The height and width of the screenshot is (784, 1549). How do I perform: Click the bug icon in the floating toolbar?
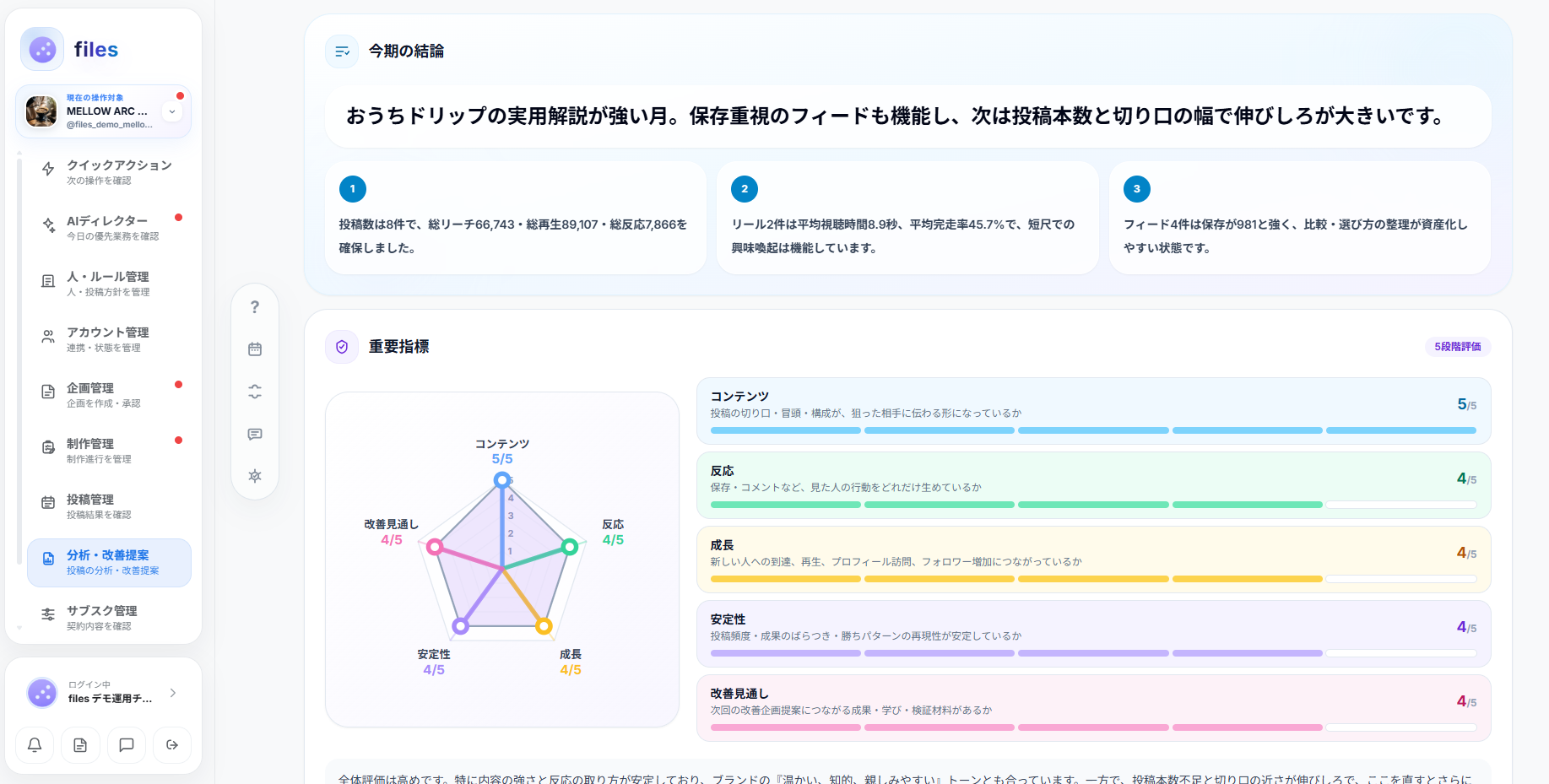pos(255,476)
